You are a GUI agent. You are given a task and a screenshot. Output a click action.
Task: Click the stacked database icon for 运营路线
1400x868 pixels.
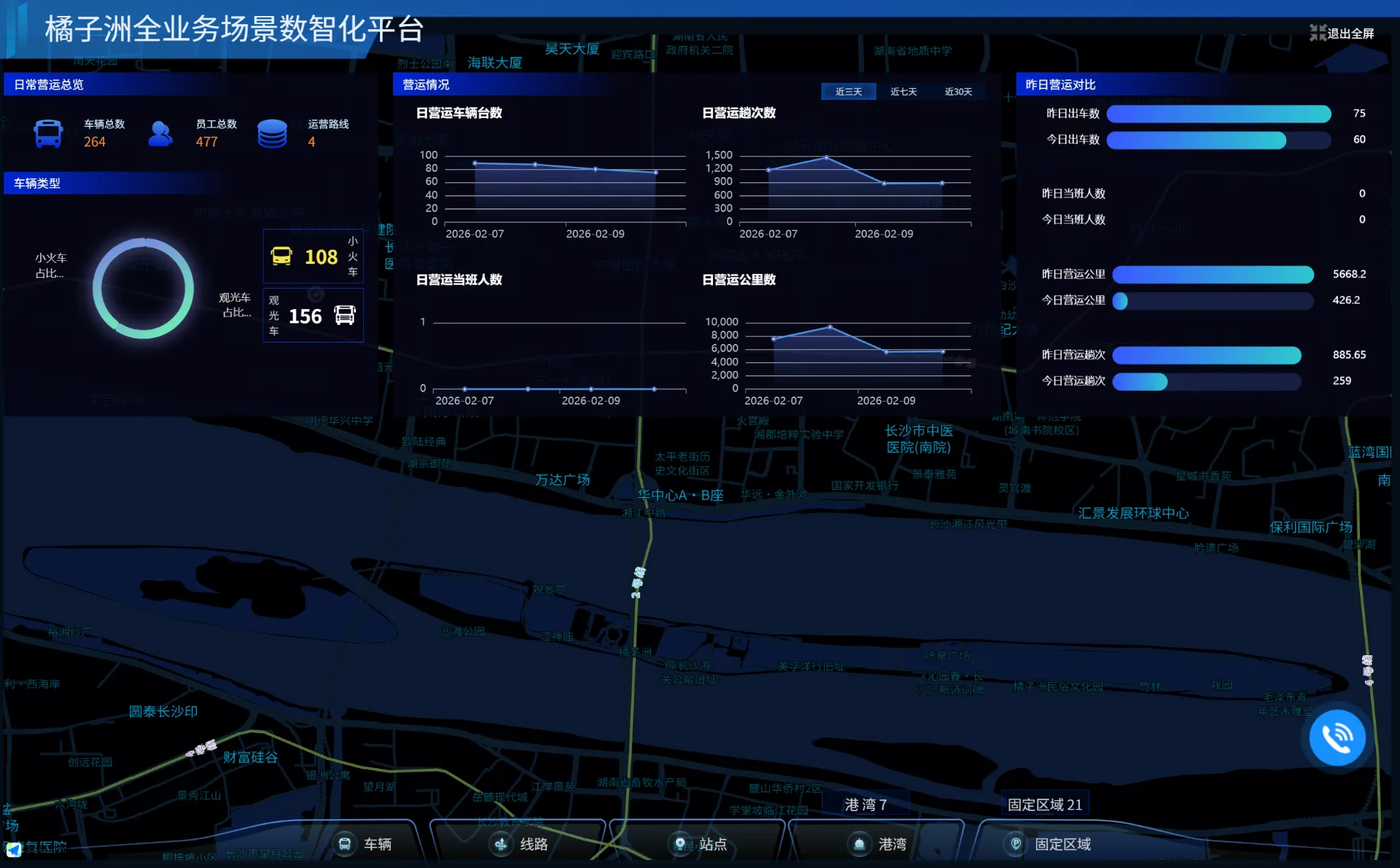click(x=272, y=133)
